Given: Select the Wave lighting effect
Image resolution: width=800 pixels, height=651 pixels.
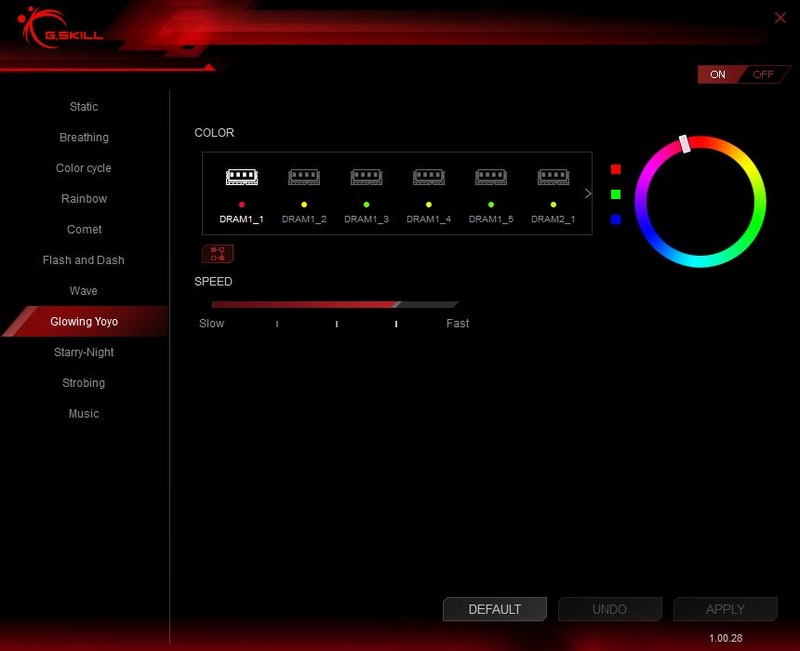Looking at the screenshot, I should point(84,291).
